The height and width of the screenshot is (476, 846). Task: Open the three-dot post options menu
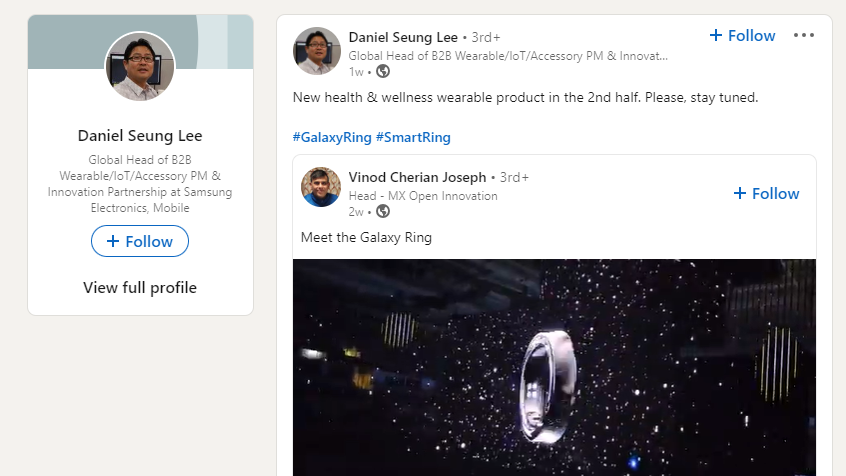(803, 36)
